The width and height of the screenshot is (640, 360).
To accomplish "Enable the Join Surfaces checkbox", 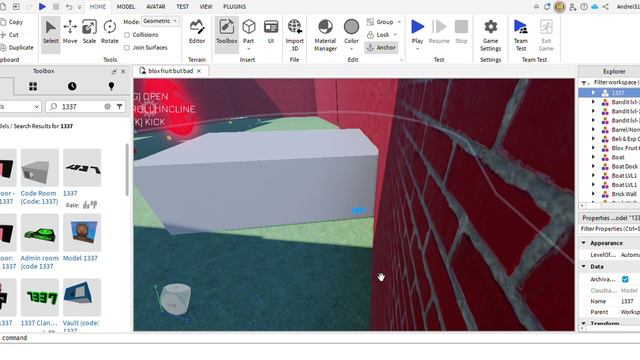I will [x=127, y=48].
